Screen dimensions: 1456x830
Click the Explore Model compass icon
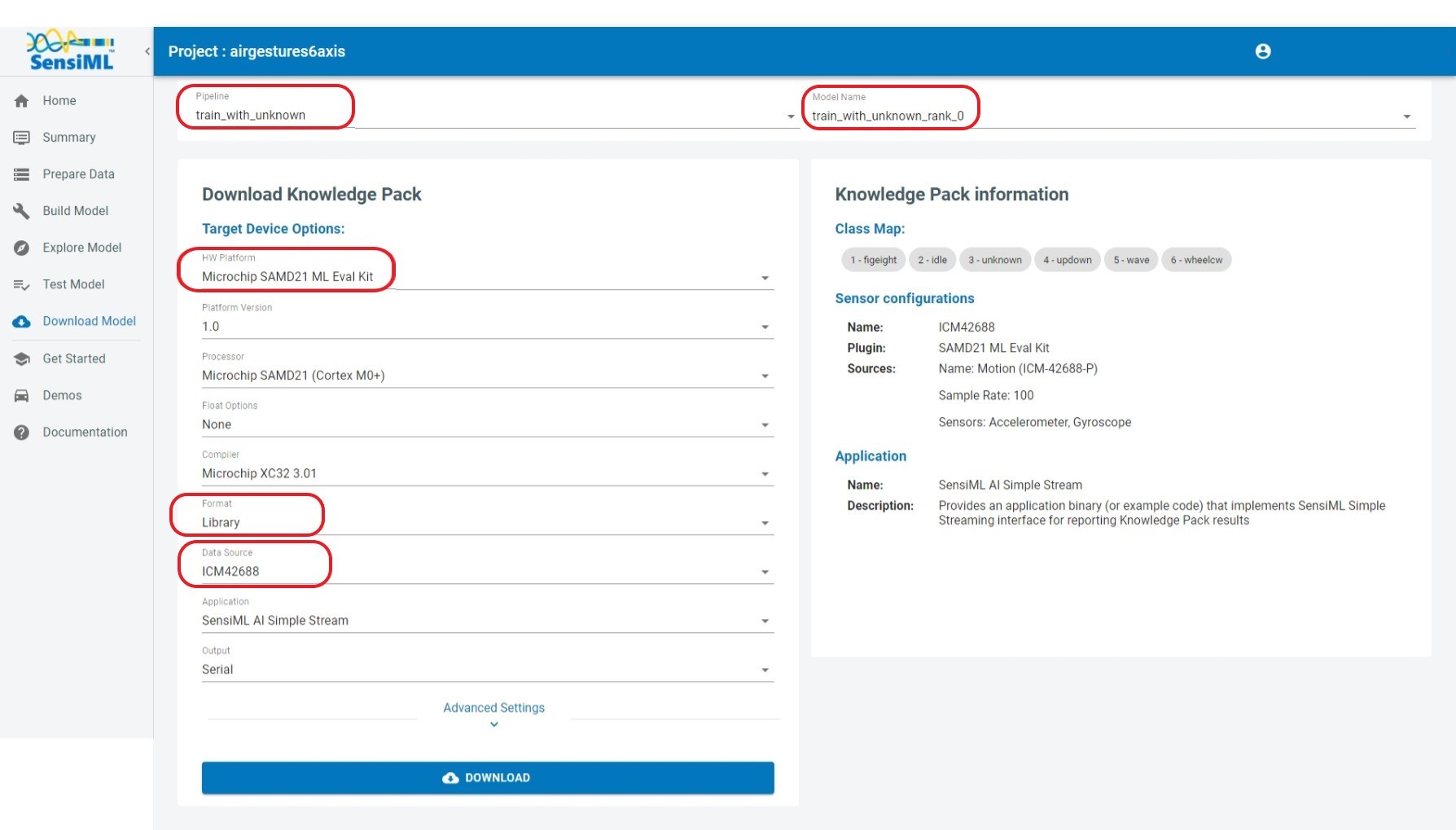tap(22, 248)
